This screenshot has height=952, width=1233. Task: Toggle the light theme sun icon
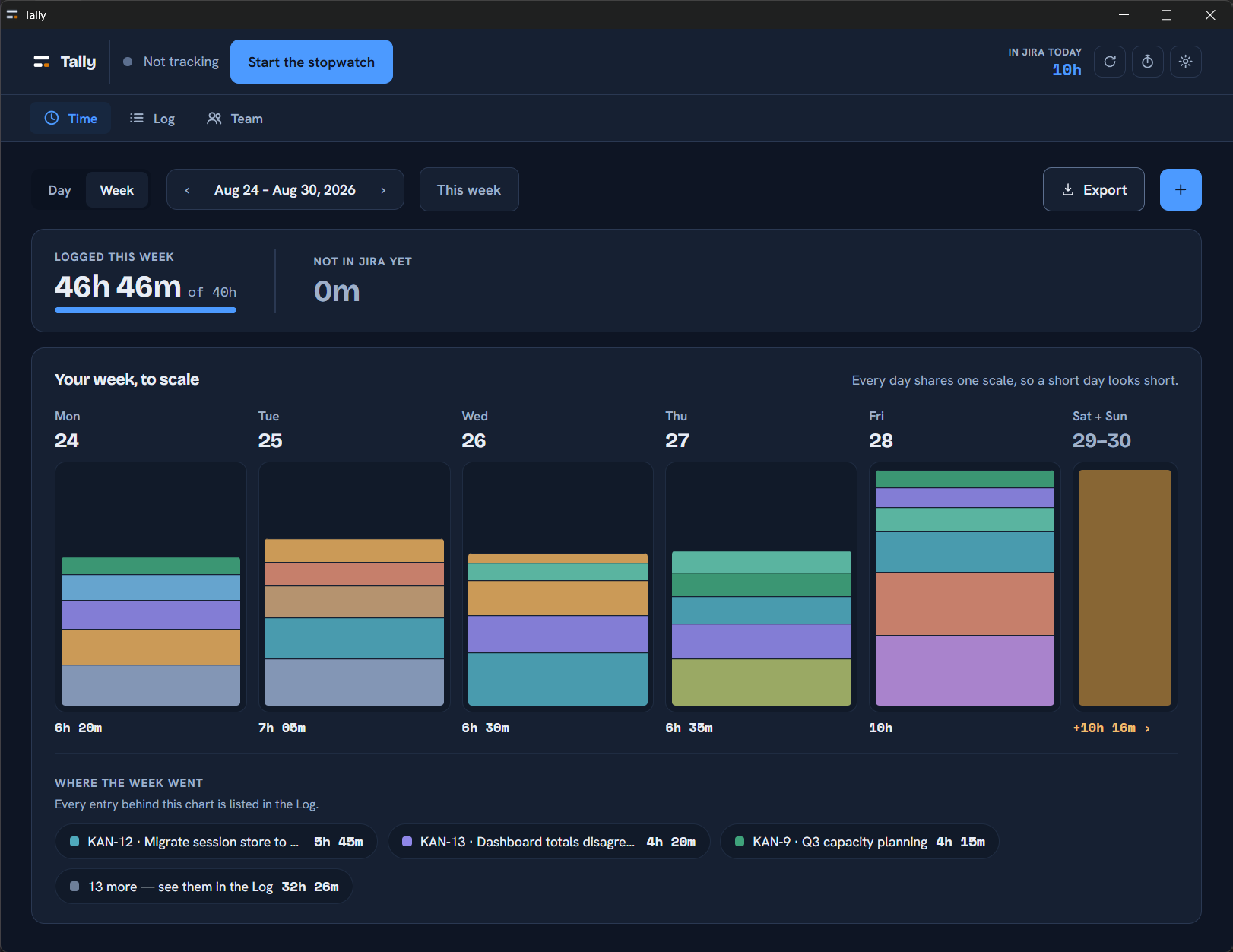1186,62
